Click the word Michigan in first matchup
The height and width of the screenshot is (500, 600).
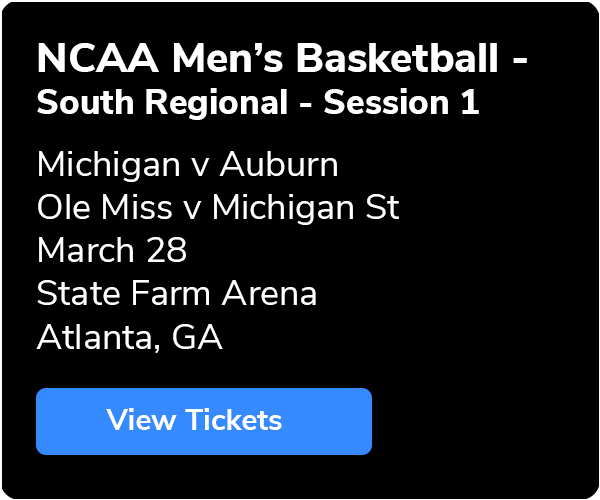click(108, 164)
